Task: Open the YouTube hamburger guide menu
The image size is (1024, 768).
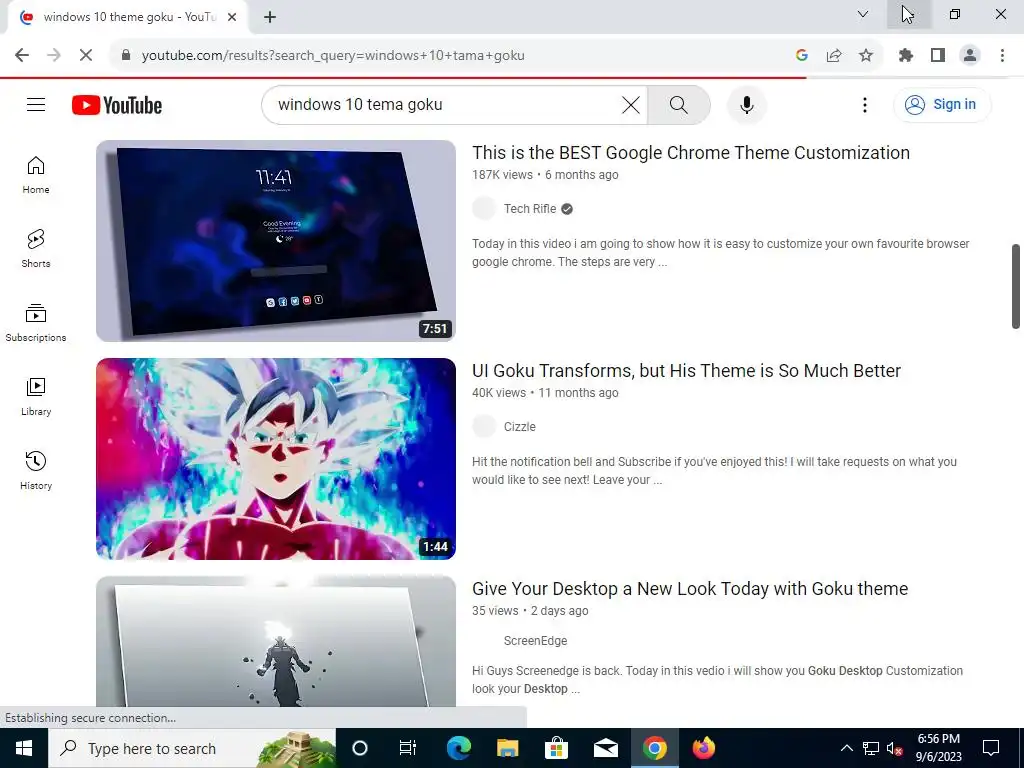Action: point(36,104)
